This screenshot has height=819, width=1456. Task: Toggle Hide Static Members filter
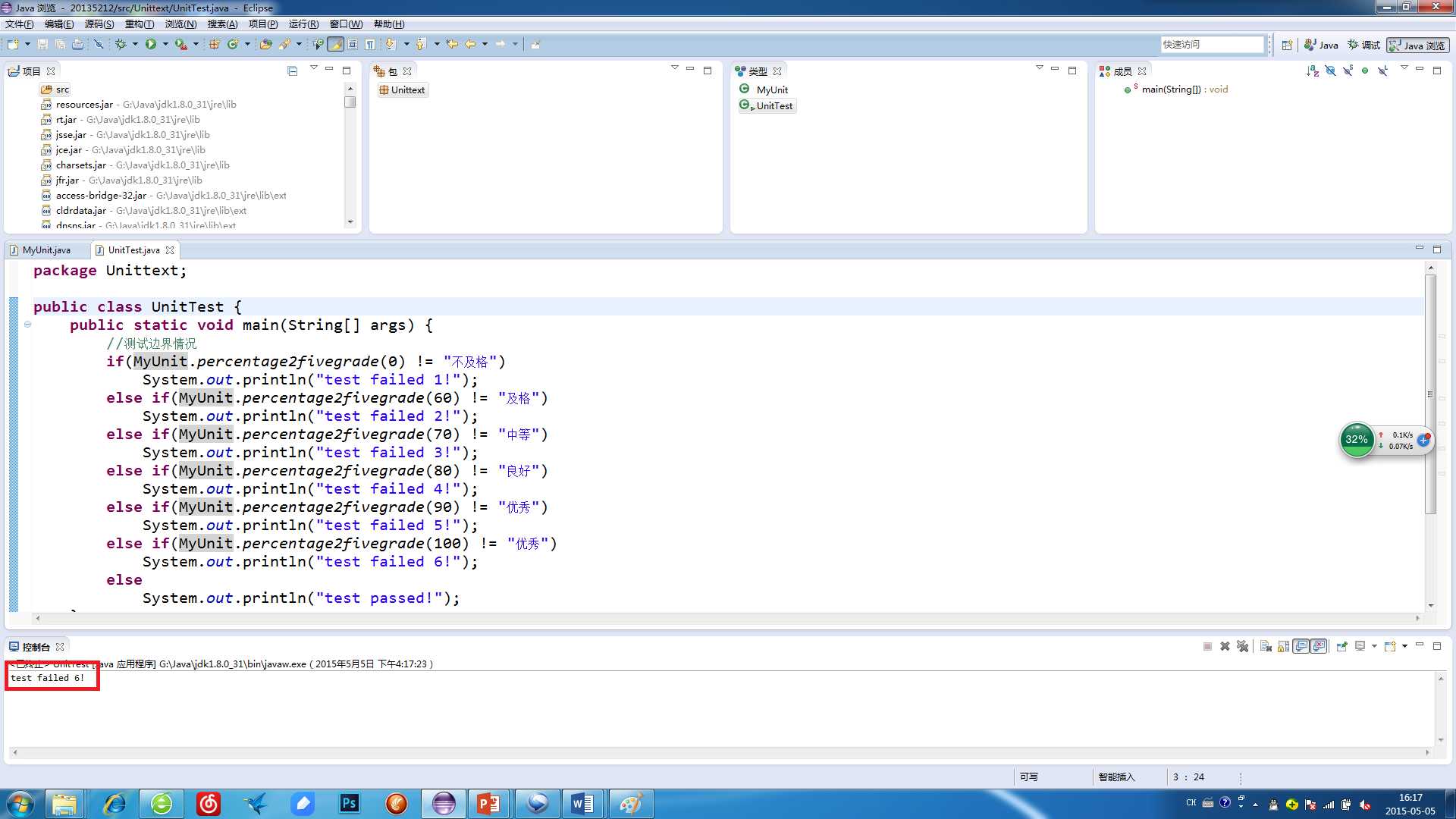point(1348,71)
